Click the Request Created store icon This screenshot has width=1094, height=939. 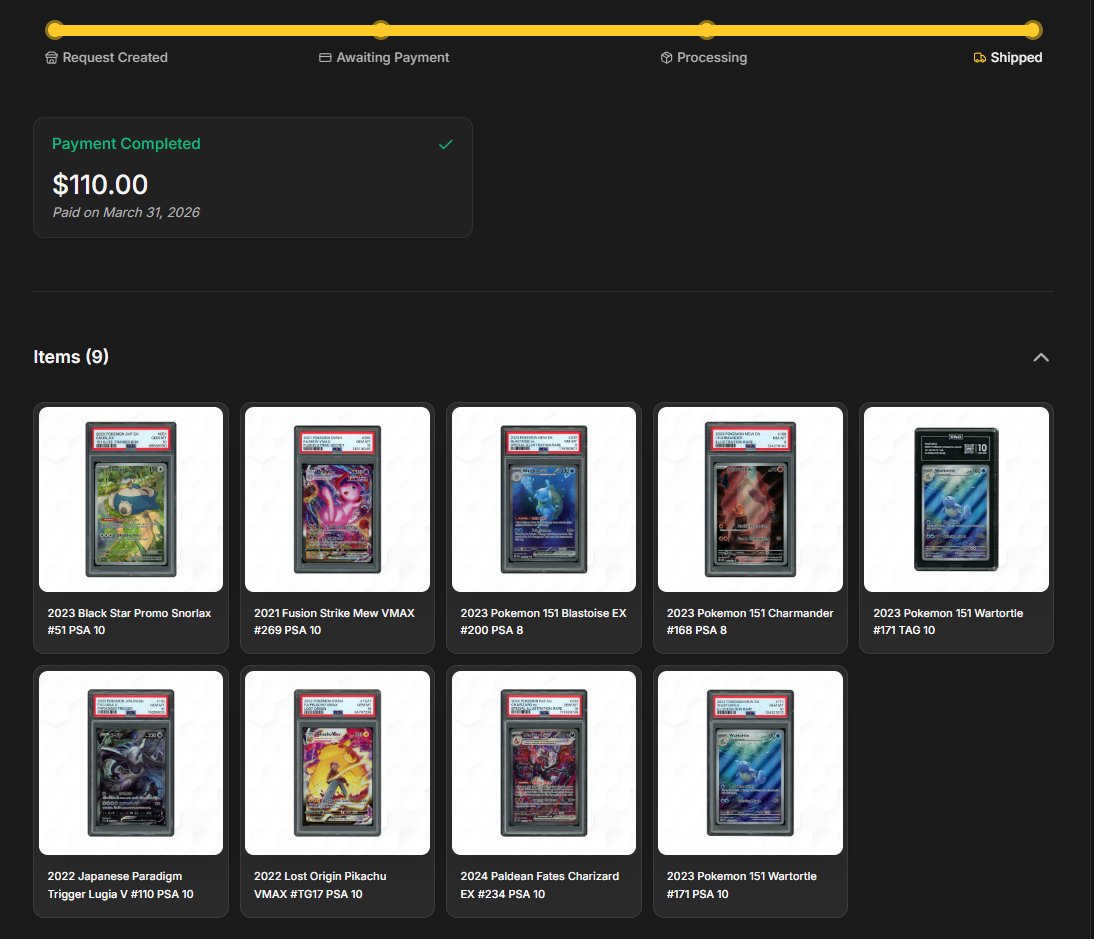51,58
